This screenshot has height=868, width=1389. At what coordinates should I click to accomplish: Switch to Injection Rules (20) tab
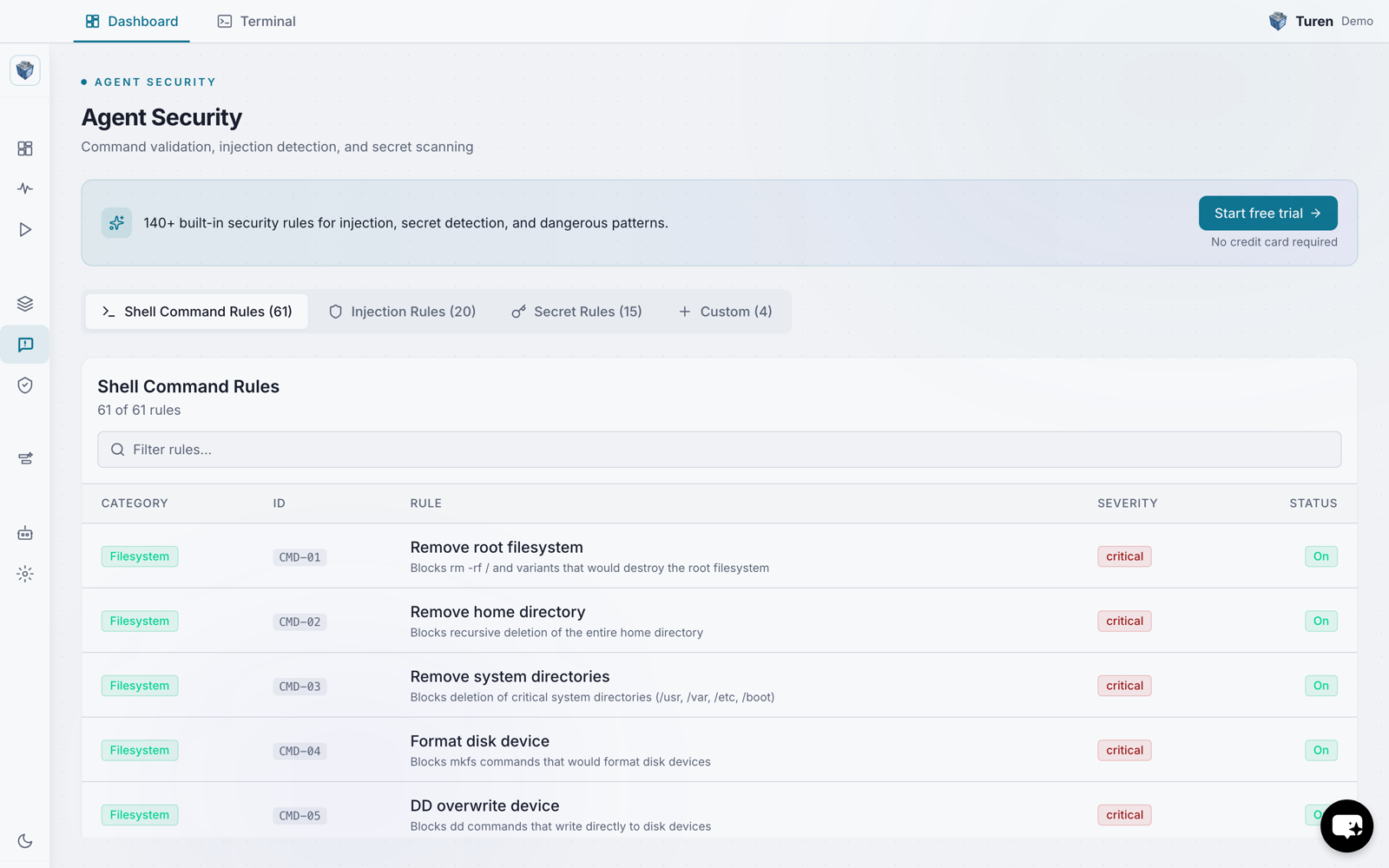402,312
